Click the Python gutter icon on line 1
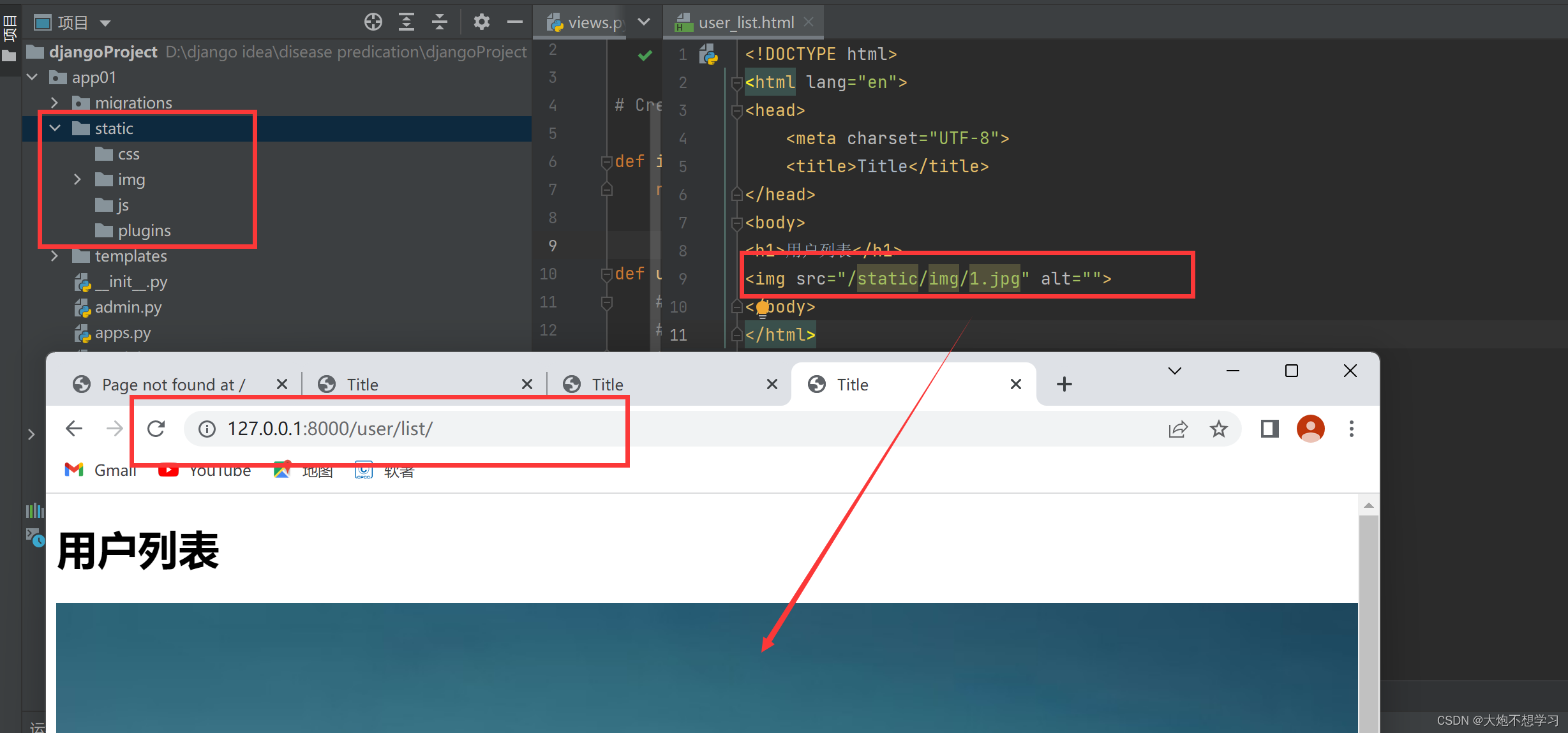Screen dimensions: 1568x733 (708, 54)
